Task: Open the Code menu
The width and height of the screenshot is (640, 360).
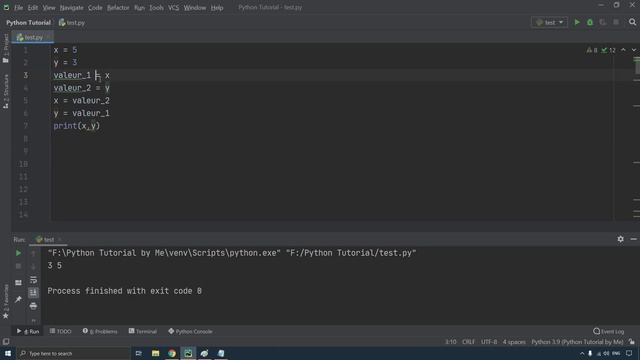Action: click(x=95, y=7)
